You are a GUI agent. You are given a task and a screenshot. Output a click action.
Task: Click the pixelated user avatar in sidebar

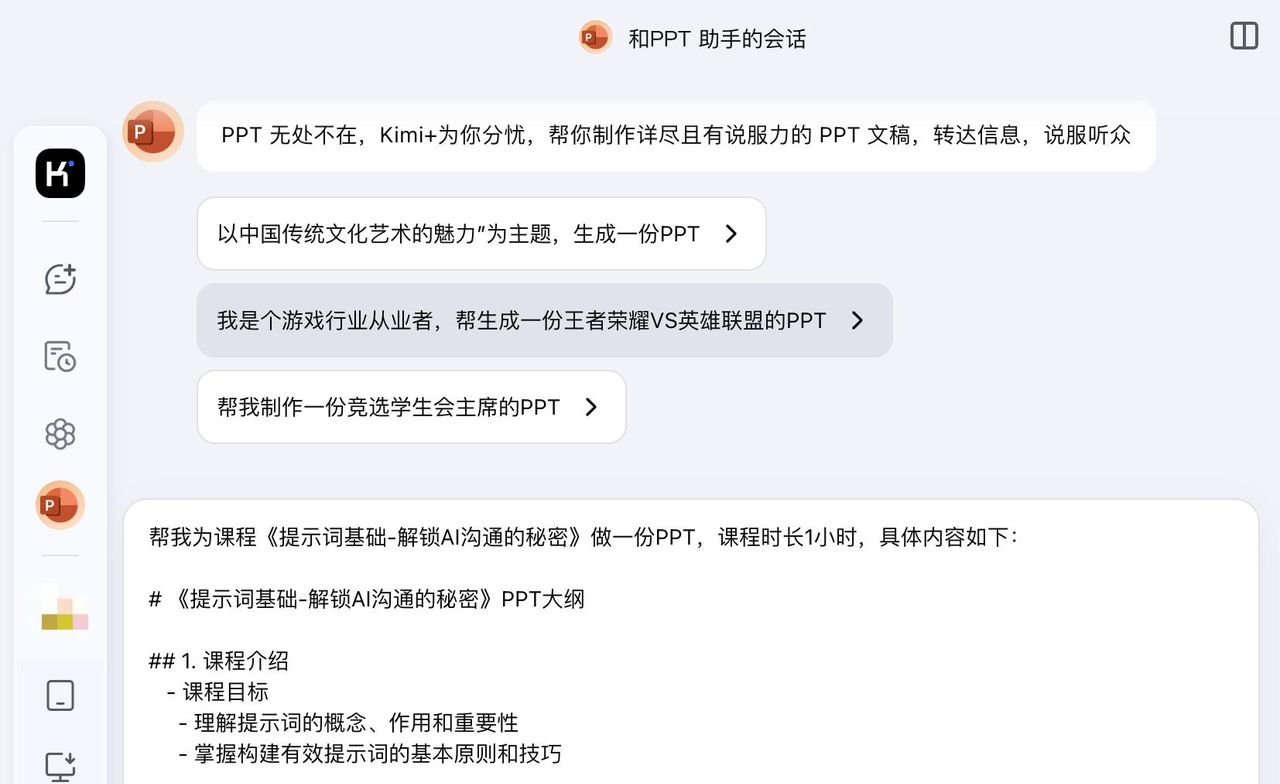coord(64,608)
